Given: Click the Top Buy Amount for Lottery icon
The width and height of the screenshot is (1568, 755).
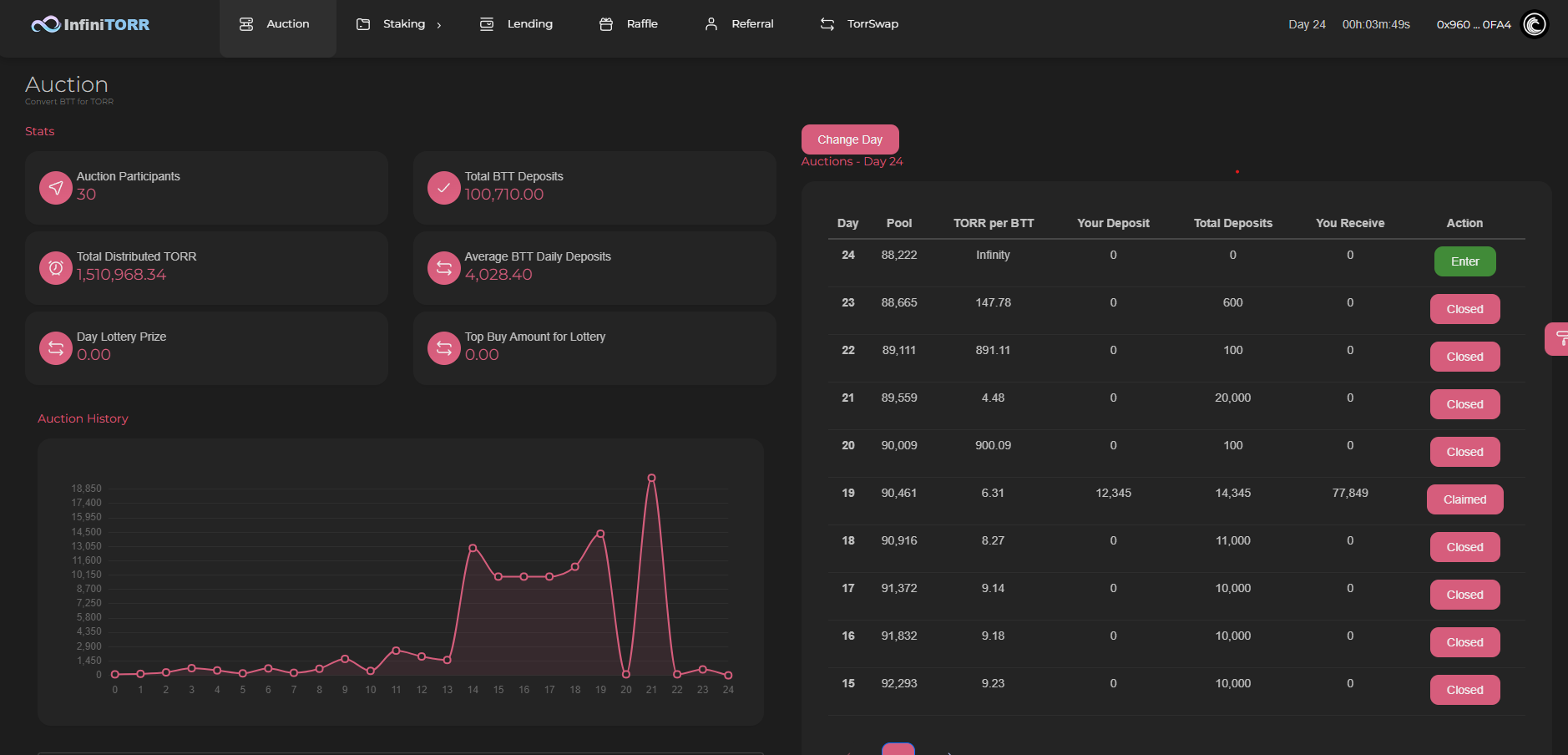Looking at the screenshot, I should click(x=444, y=348).
